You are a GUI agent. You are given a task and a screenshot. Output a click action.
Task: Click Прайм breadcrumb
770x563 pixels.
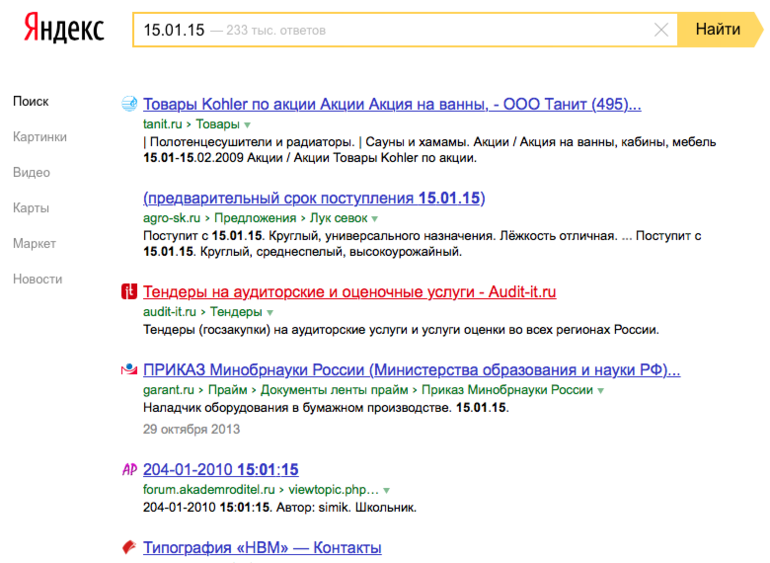(227, 390)
